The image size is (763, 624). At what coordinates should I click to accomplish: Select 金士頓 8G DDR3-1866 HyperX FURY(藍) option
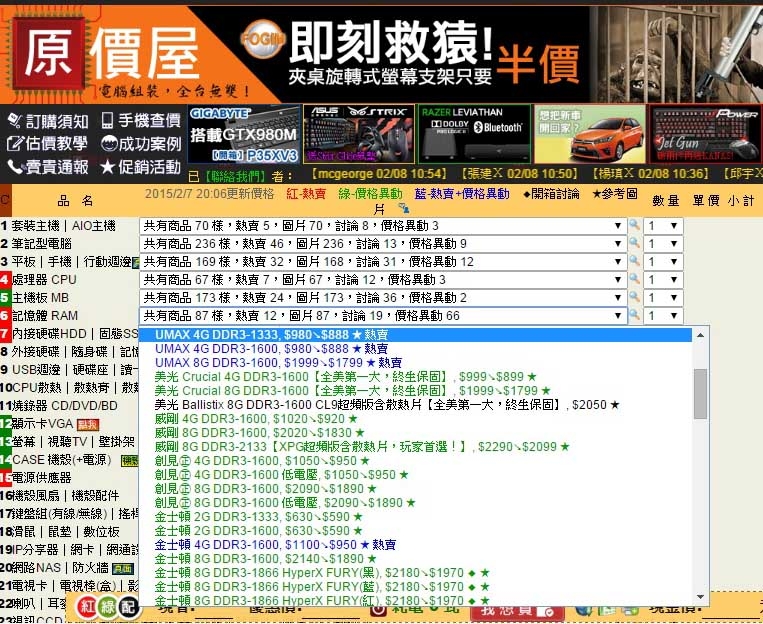pos(415,587)
